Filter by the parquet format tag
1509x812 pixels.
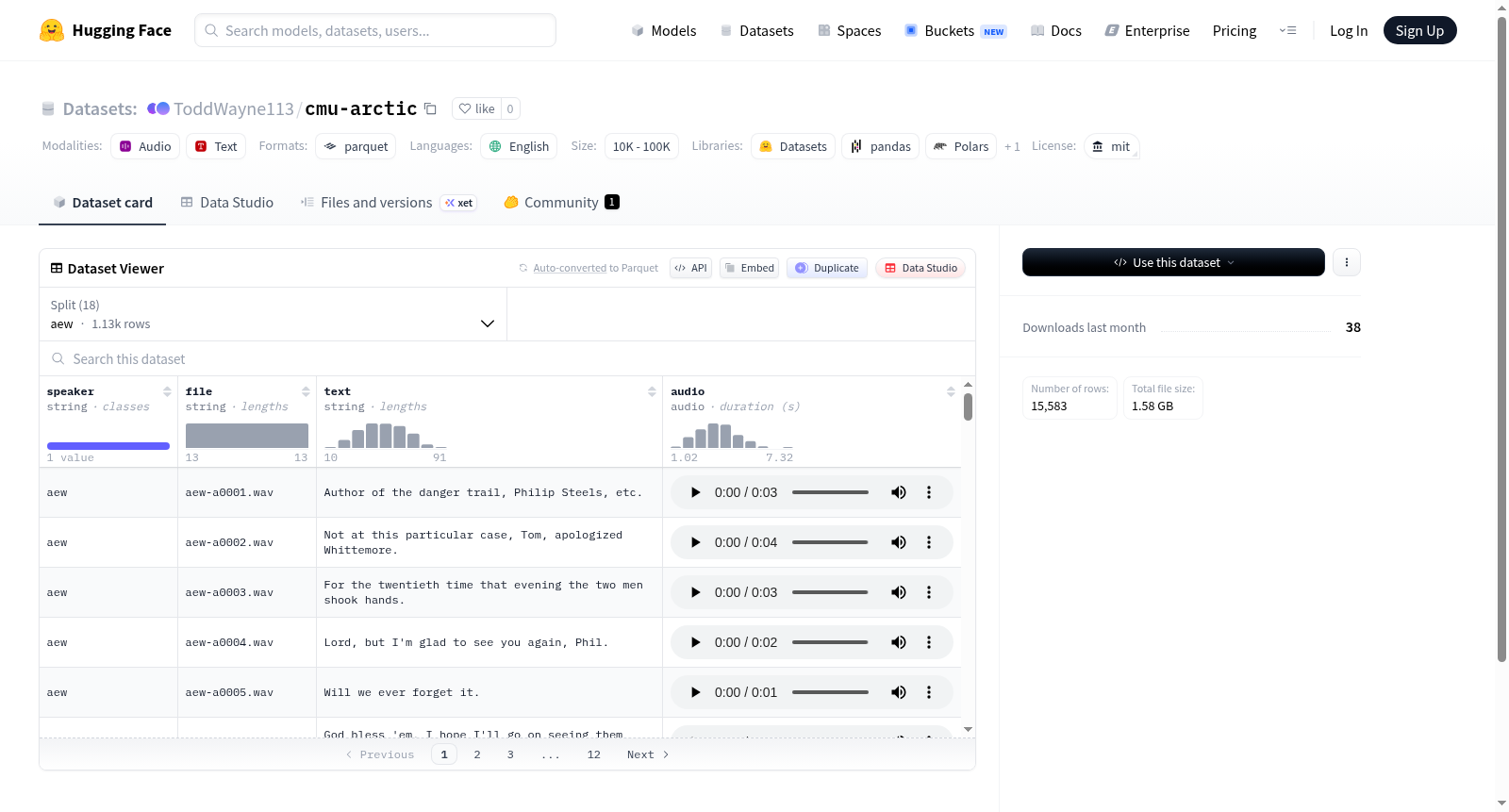[356, 146]
